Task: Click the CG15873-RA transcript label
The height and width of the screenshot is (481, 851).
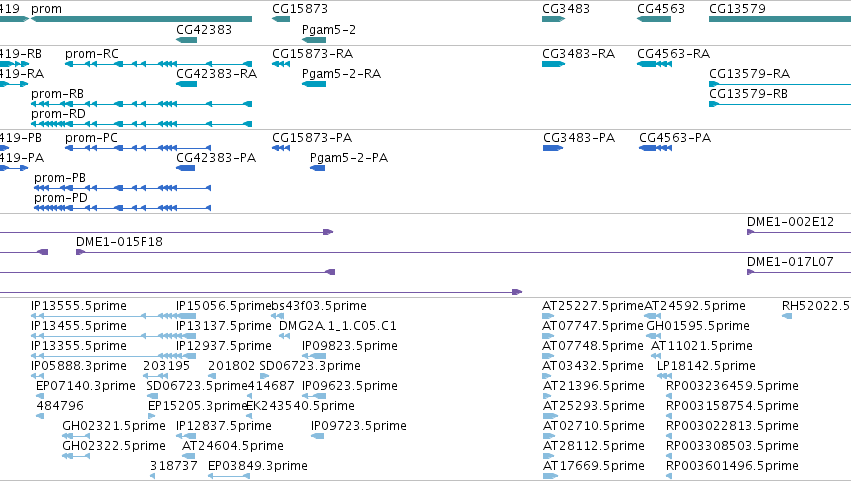Action: click(x=313, y=54)
